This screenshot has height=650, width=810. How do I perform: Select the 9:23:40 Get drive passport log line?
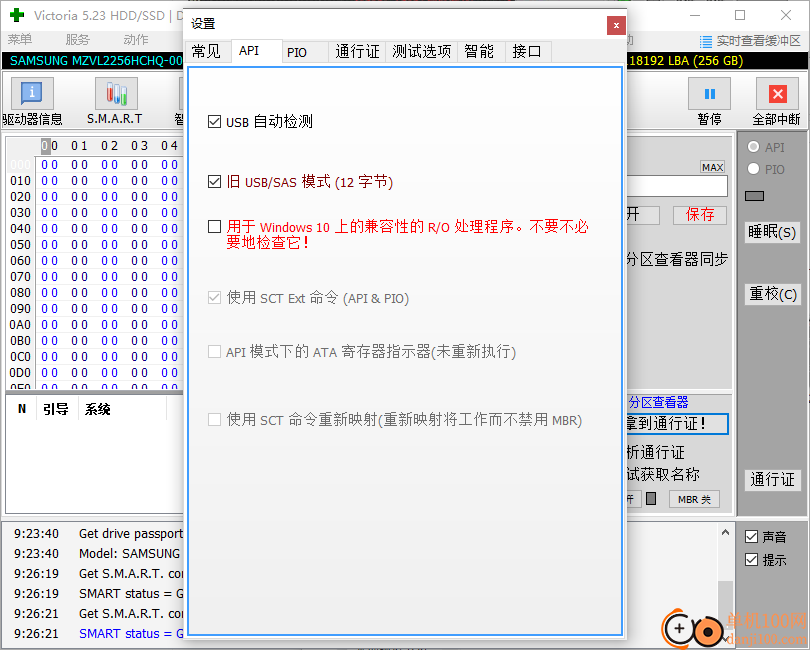98,534
